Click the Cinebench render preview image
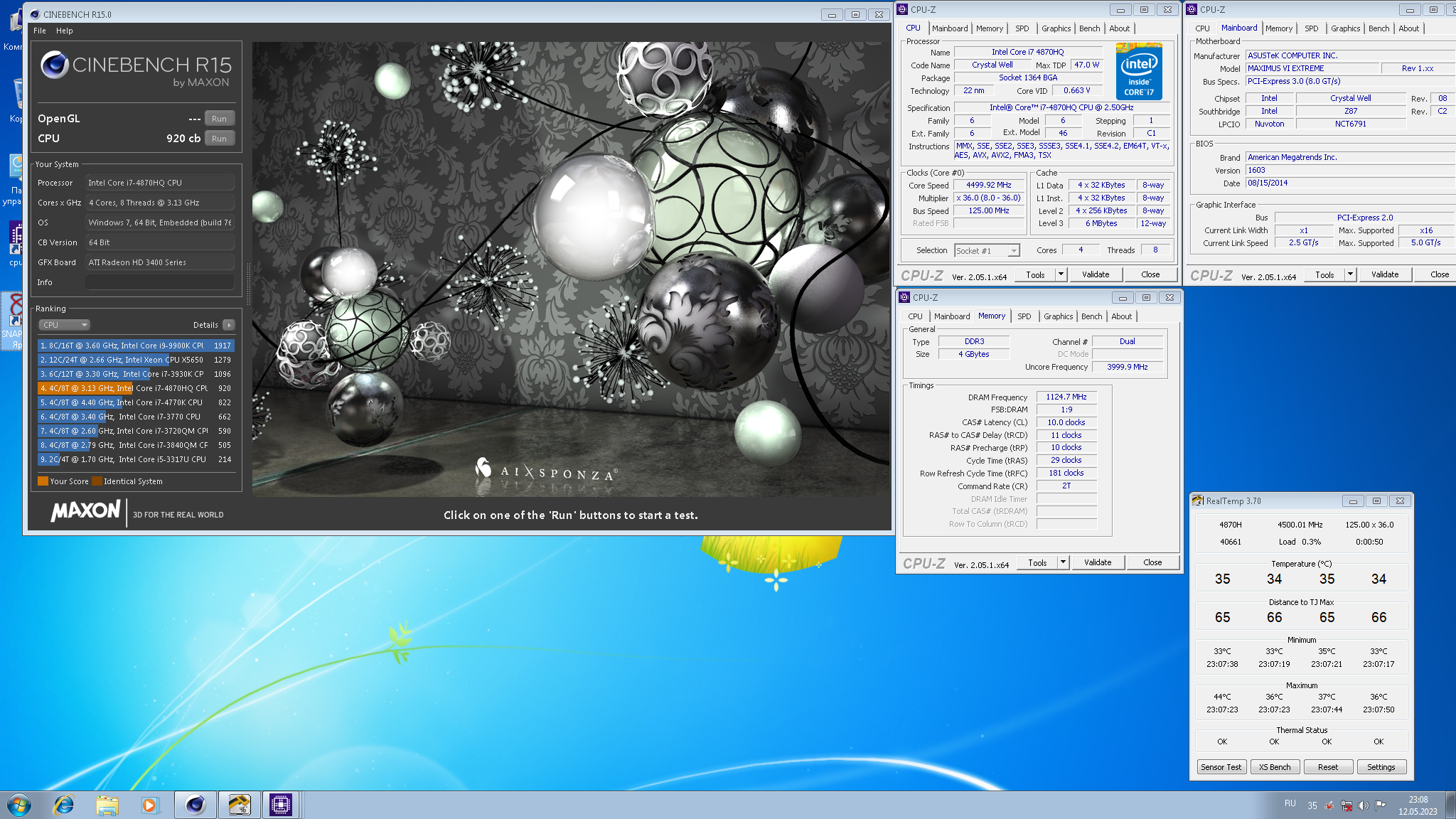Image resolution: width=1456 pixels, height=819 pixels. pos(571,269)
